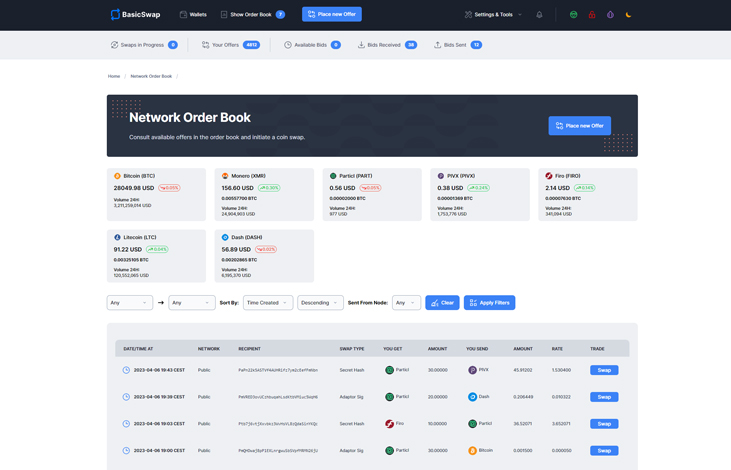View the Bids Received tab
Viewport: 731px width, 470px height.
[x=386, y=45]
